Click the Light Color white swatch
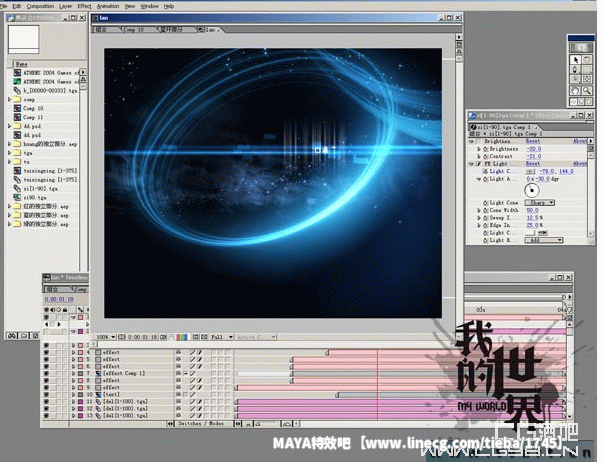 point(530,233)
